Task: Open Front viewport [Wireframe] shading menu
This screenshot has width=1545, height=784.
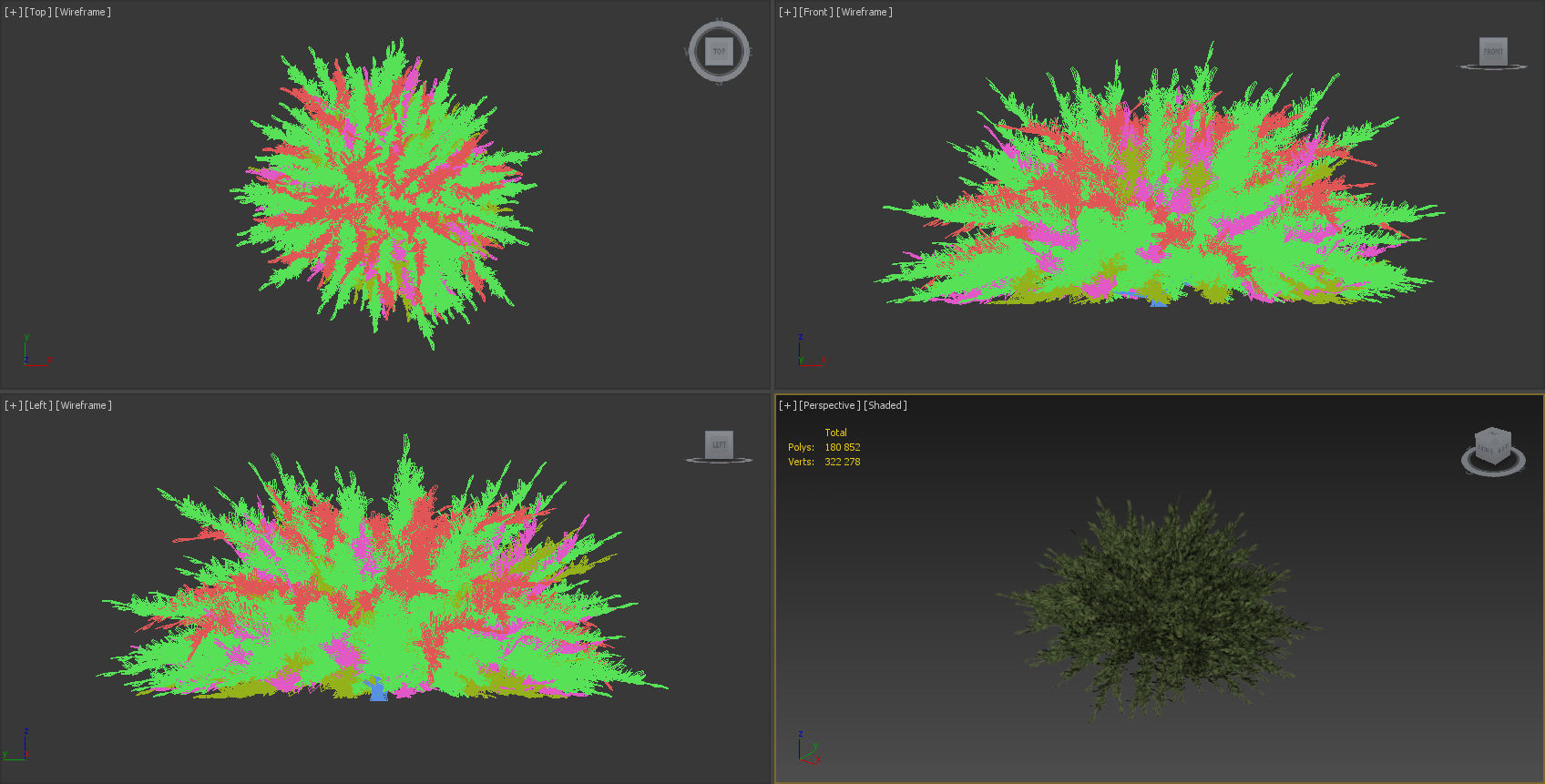Action: (865, 12)
